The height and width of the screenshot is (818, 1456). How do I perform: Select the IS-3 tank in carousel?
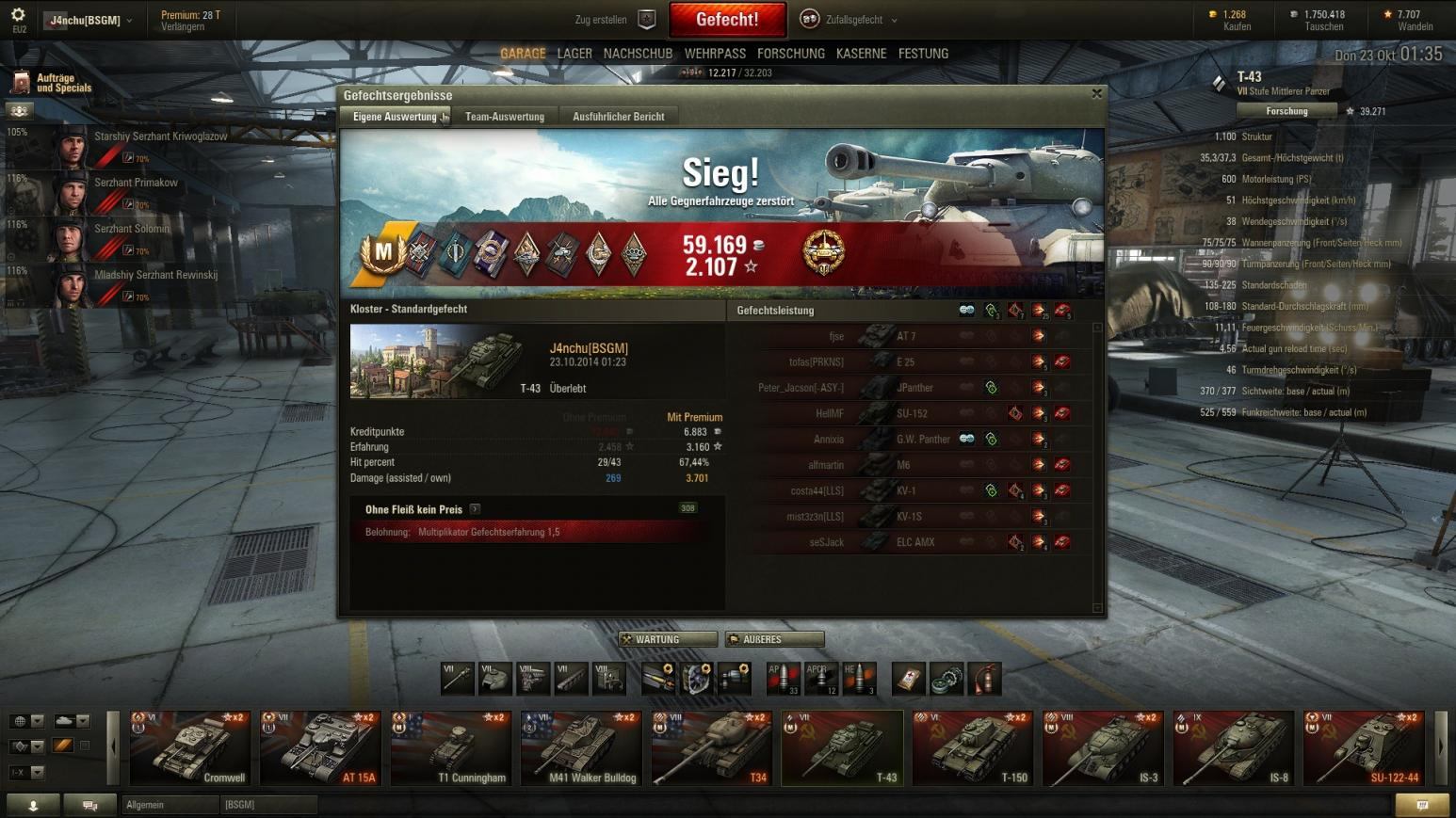[x=1103, y=747]
